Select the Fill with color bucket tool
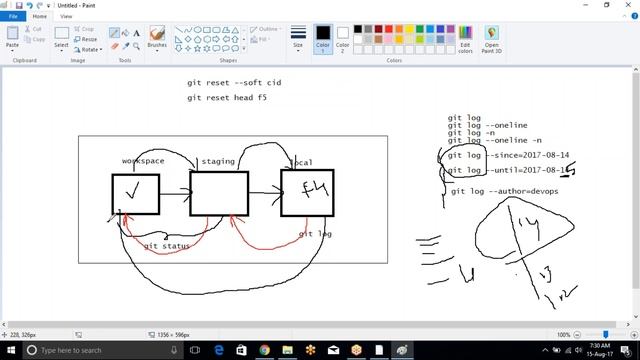This screenshot has height=360, width=640. point(125,33)
